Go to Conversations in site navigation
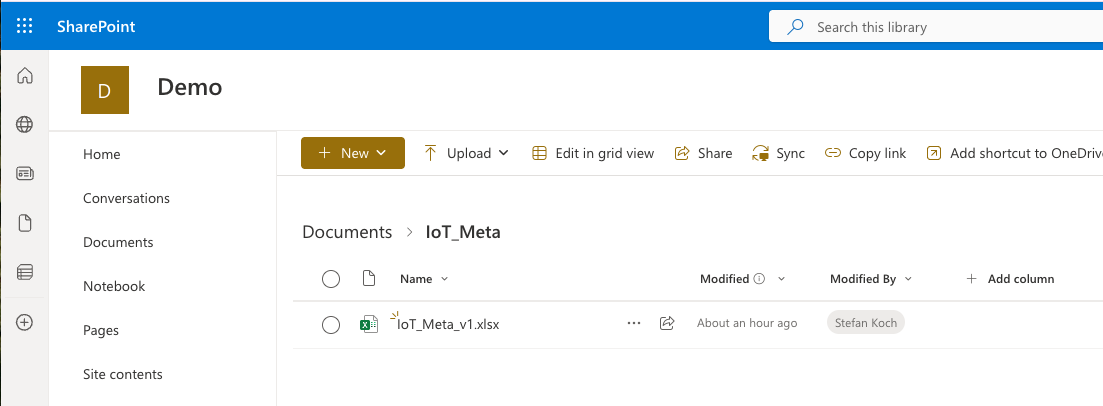This screenshot has height=406, width=1103. (126, 198)
